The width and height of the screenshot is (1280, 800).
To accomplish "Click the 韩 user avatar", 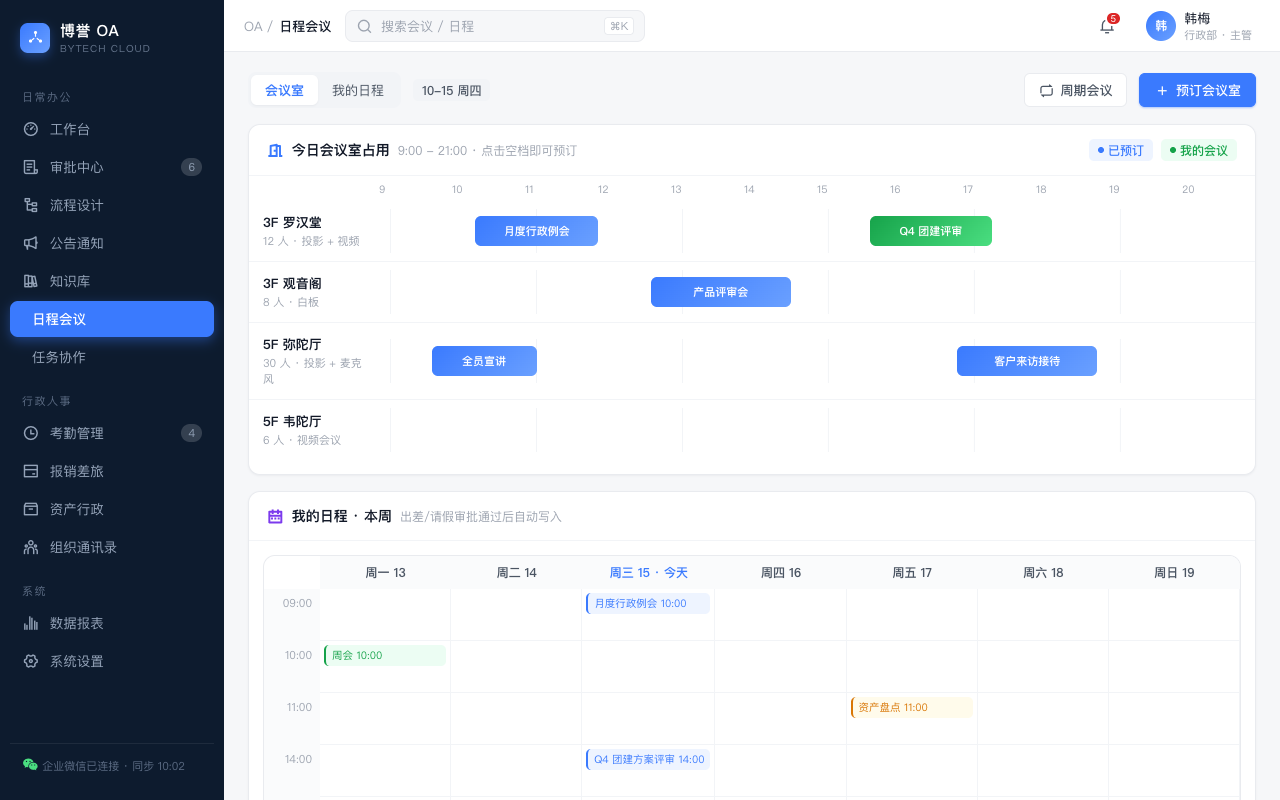I will (1161, 26).
